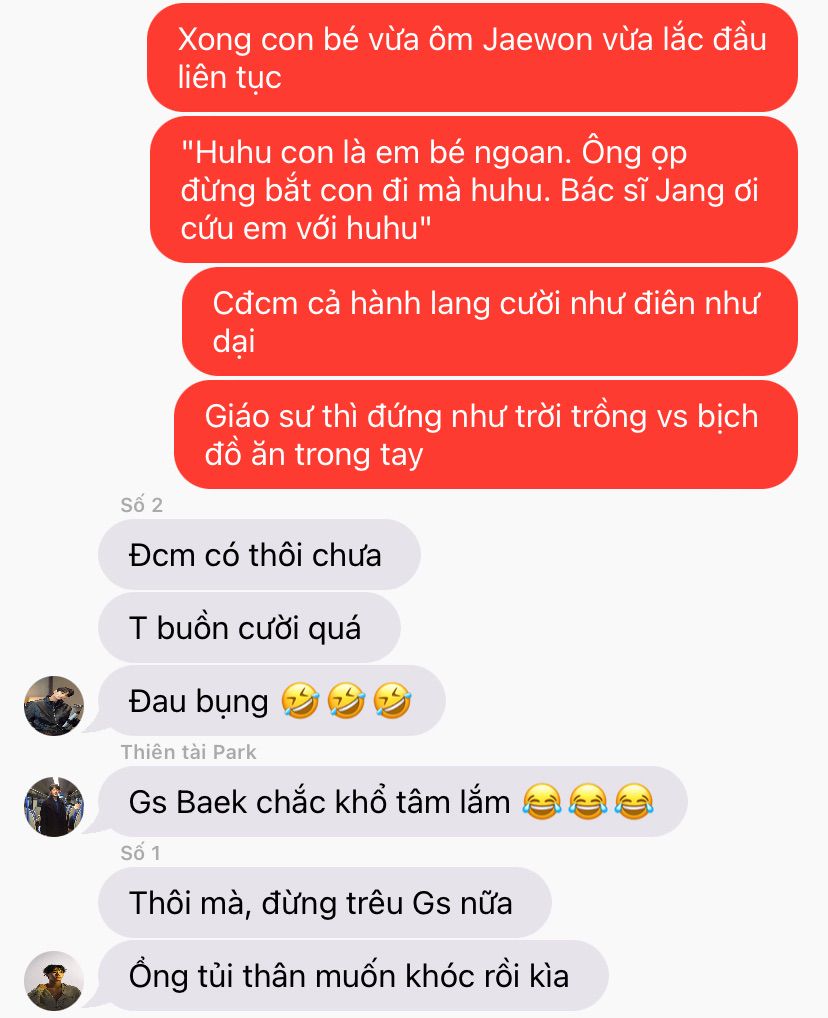Tap bubble "Ổng tủi thân muốn khóc rồi kìa"
Screen dimensions: 828x1018
point(353,976)
